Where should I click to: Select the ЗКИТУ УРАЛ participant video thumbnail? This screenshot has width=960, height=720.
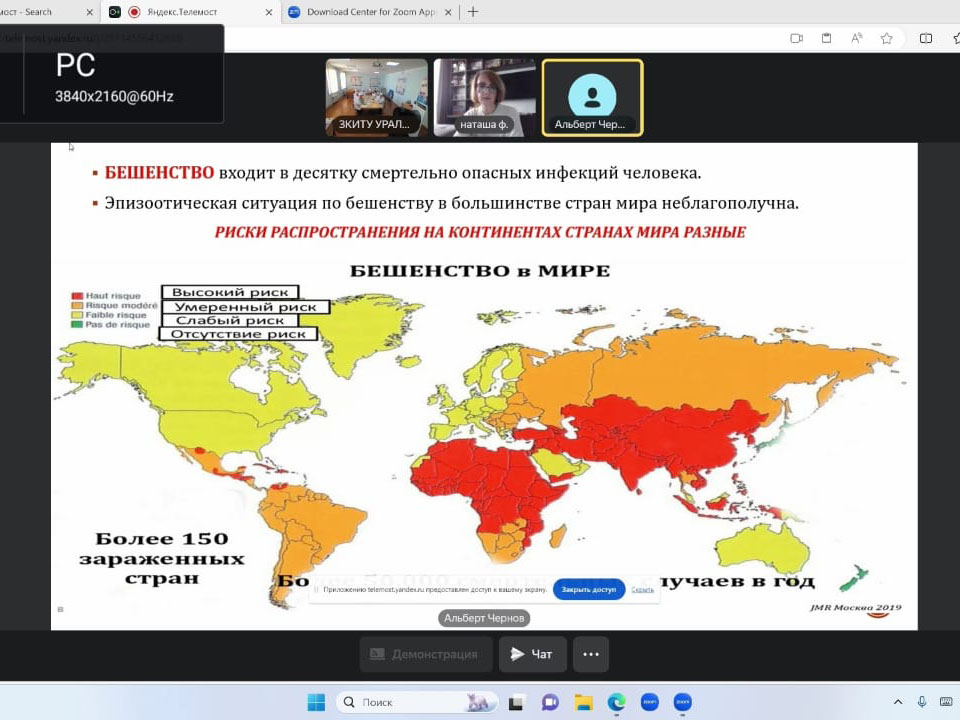[x=376, y=97]
